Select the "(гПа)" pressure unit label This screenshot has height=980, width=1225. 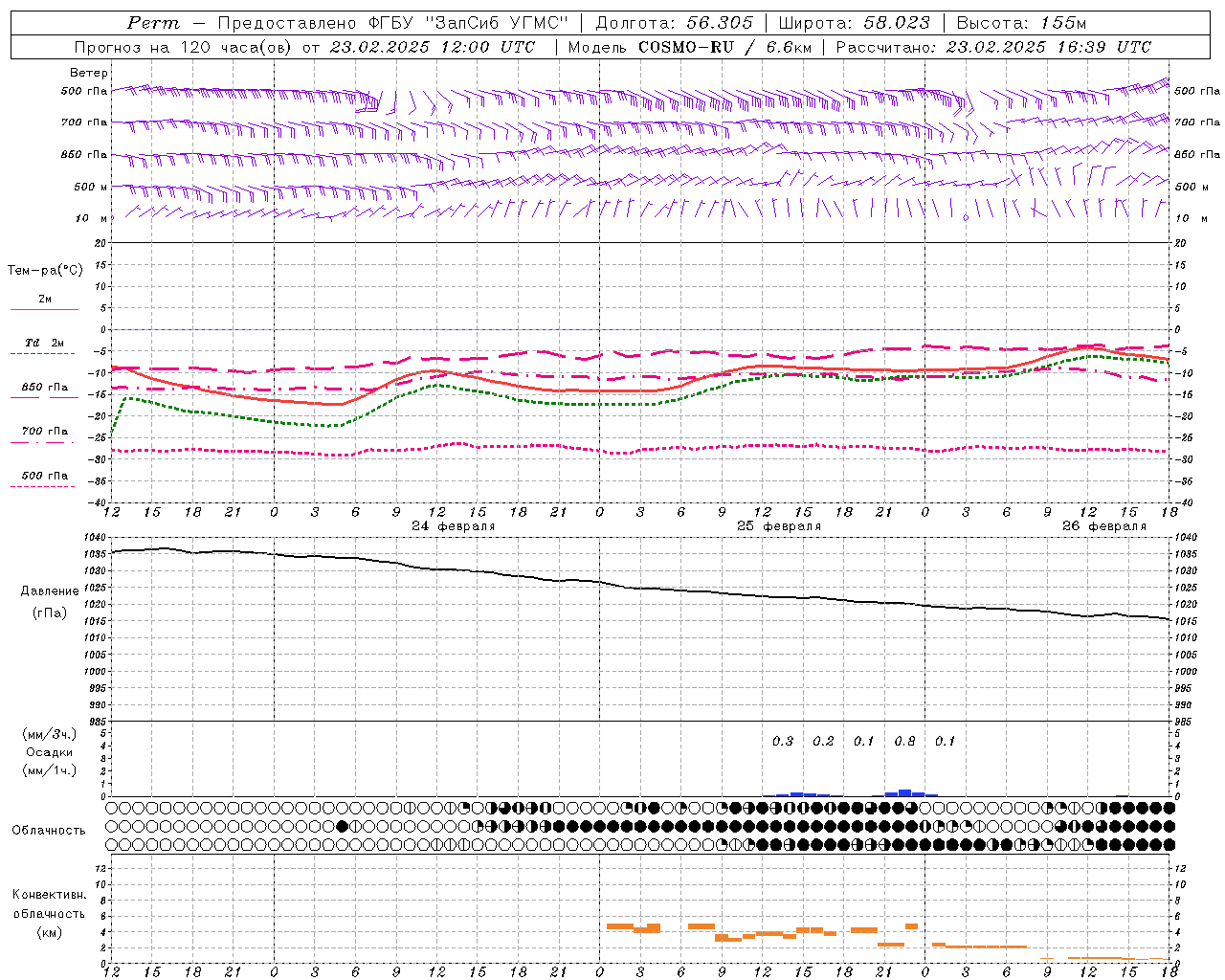click(49, 612)
